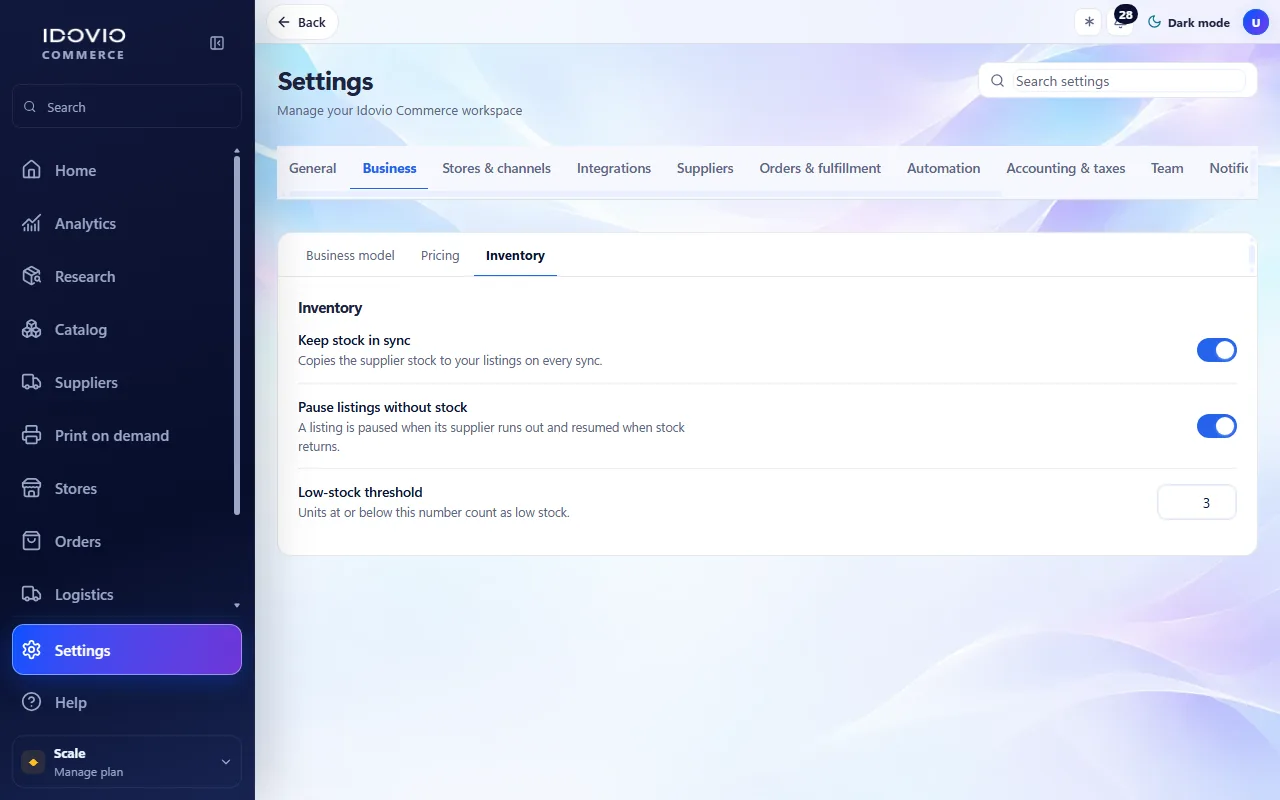This screenshot has height=800, width=1280.
Task: Open the Suppliers settings tab
Action: (705, 168)
